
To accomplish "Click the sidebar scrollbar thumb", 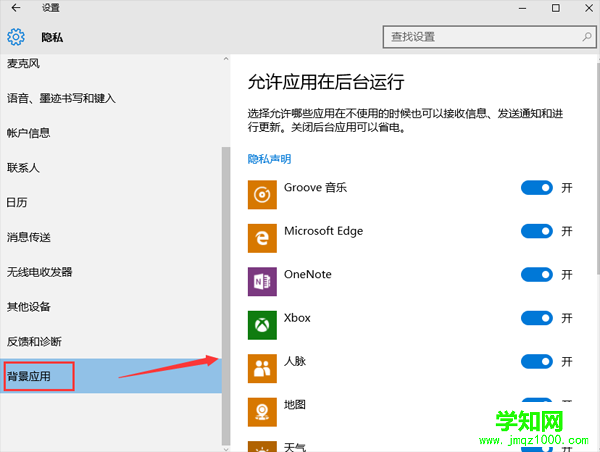I will [x=226, y=296].
